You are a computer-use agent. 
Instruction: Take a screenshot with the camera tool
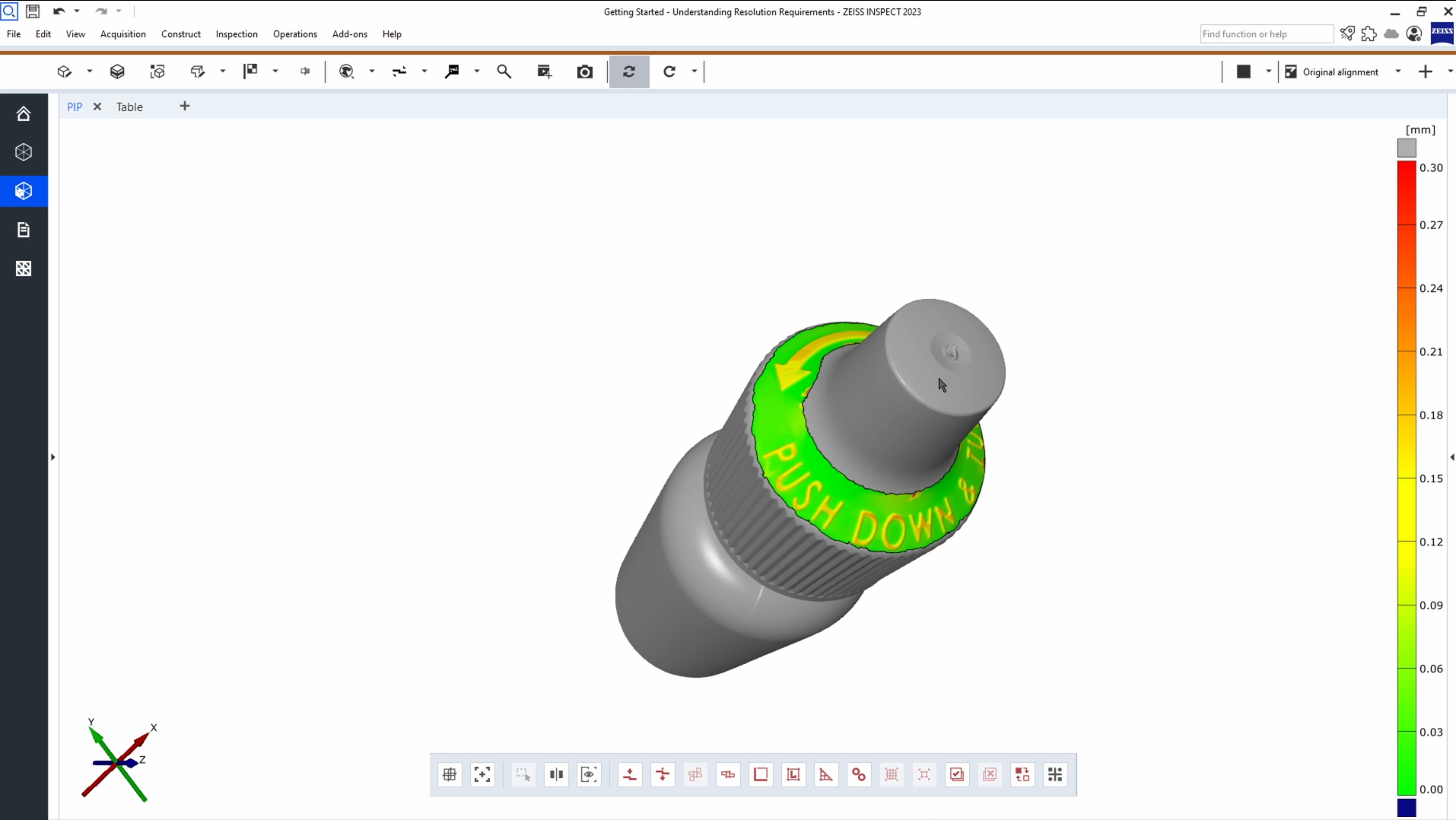584,72
